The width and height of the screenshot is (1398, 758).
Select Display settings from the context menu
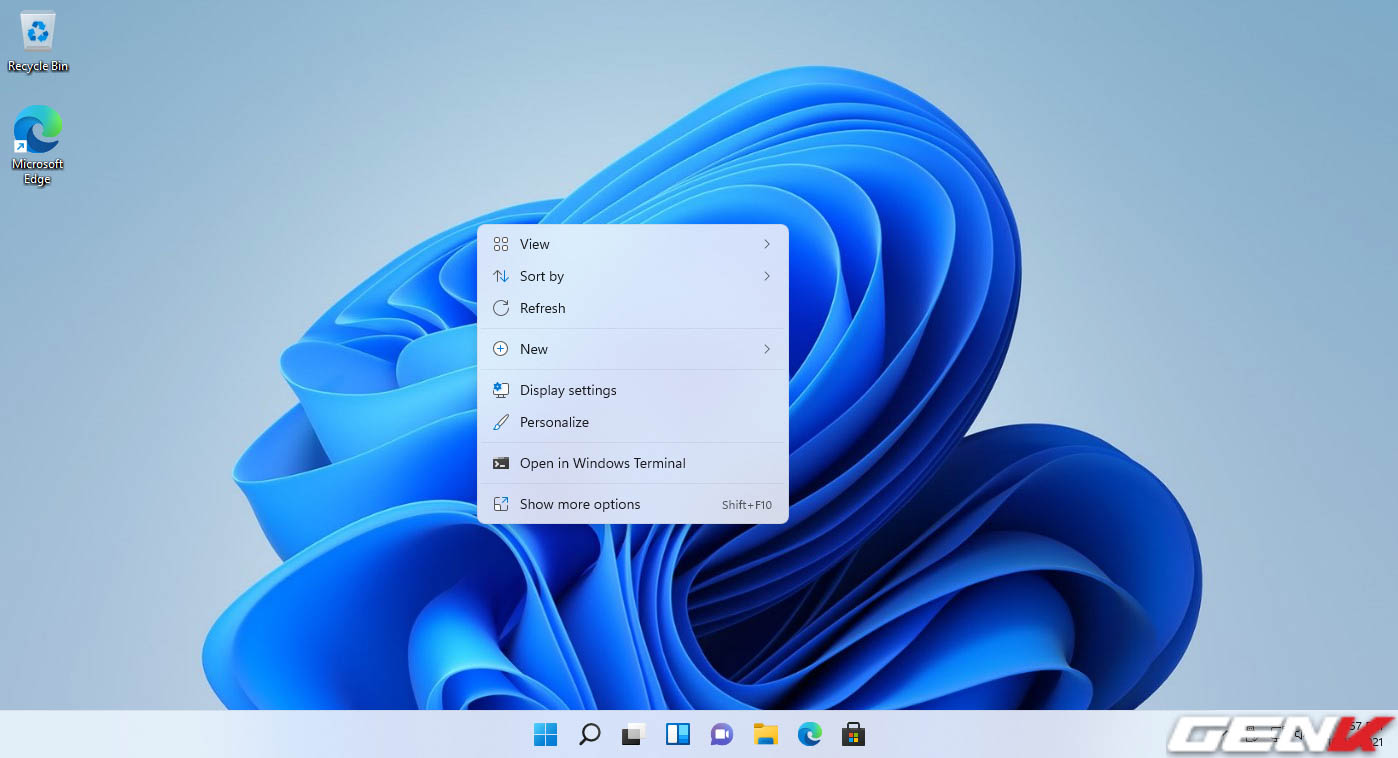click(x=567, y=390)
